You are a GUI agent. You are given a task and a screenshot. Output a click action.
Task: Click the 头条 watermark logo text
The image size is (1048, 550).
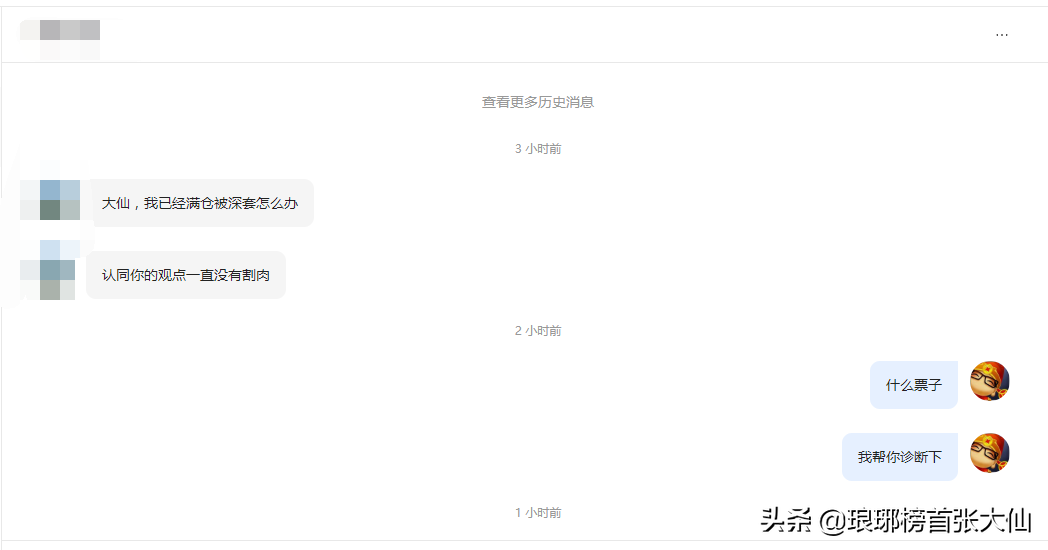[787, 521]
